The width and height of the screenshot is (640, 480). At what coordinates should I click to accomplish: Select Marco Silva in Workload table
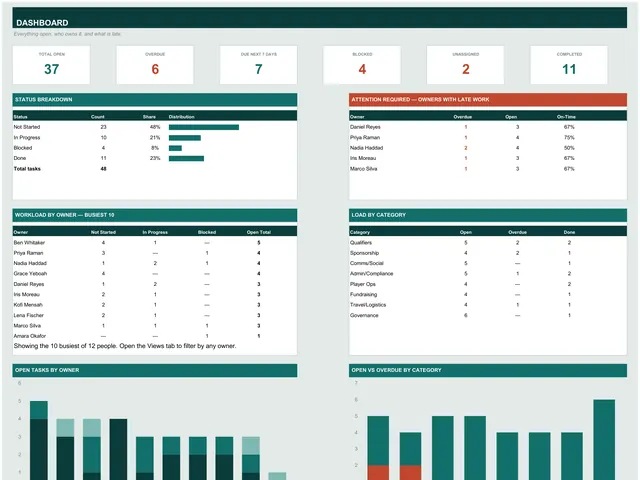point(27,326)
